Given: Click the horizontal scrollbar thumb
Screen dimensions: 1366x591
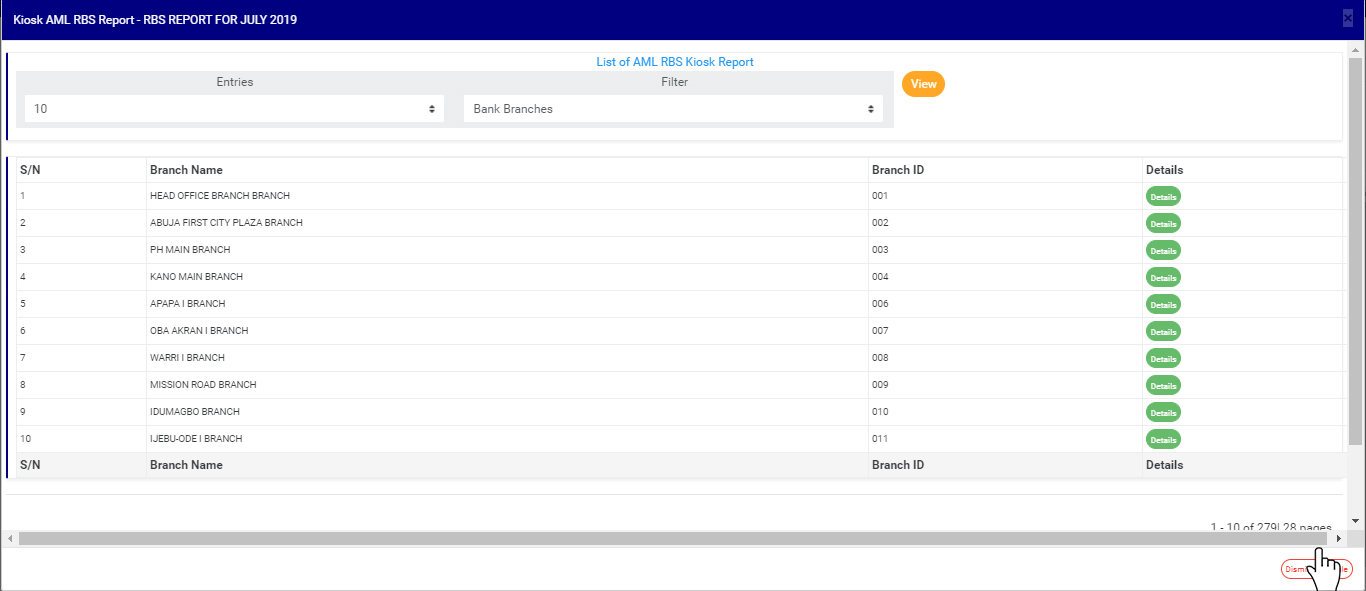Looking at the screenshot, I should pyautogui.click(x=672, y=539).
